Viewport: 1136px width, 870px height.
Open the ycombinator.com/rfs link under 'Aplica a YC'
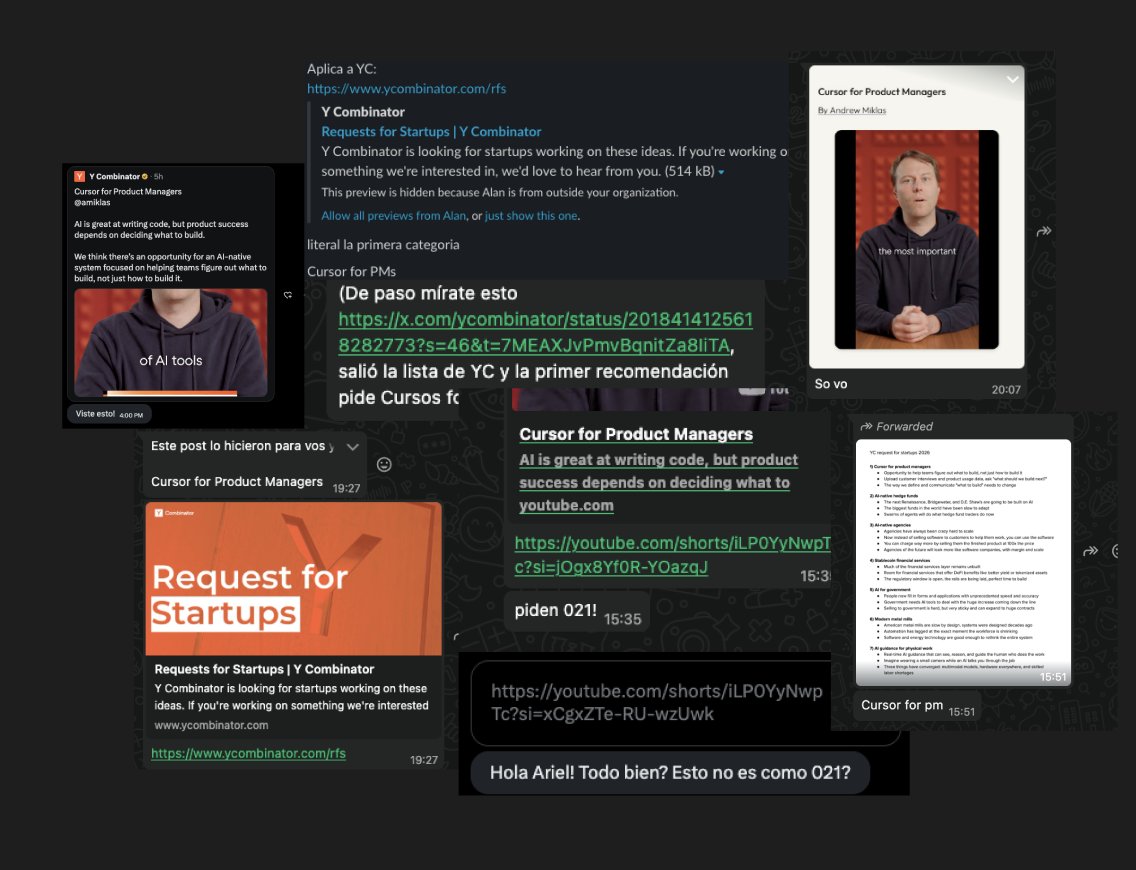point(406,88)
